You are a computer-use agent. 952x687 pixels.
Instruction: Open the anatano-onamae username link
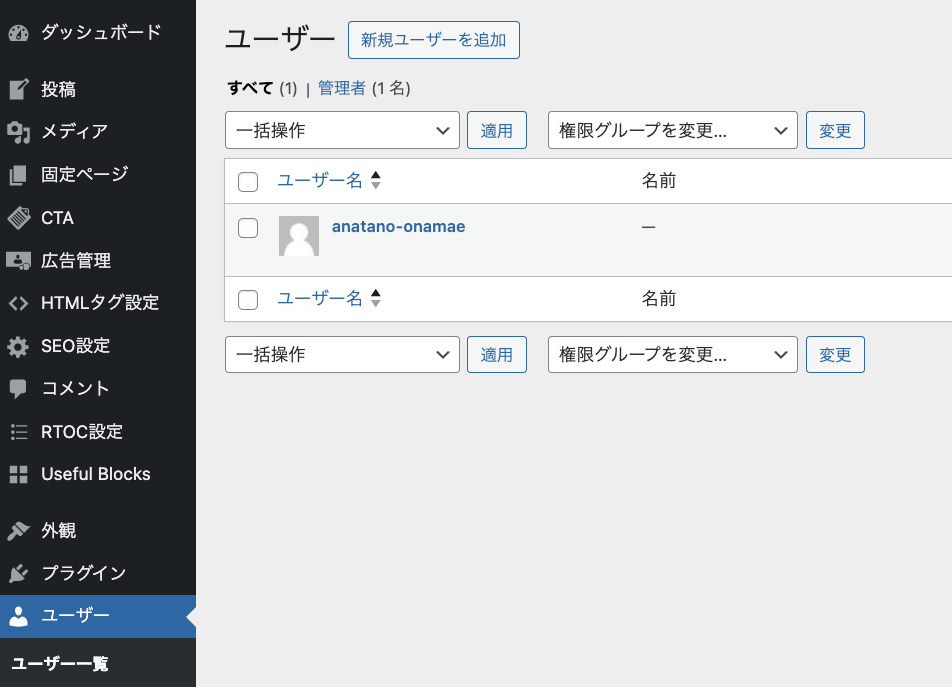click(398, 227)
